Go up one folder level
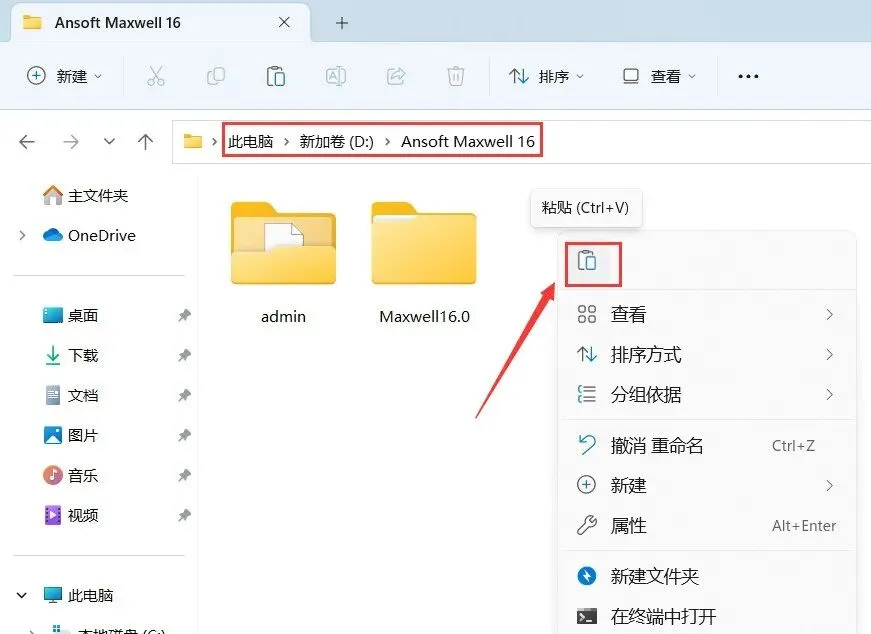 coord(146,142)
